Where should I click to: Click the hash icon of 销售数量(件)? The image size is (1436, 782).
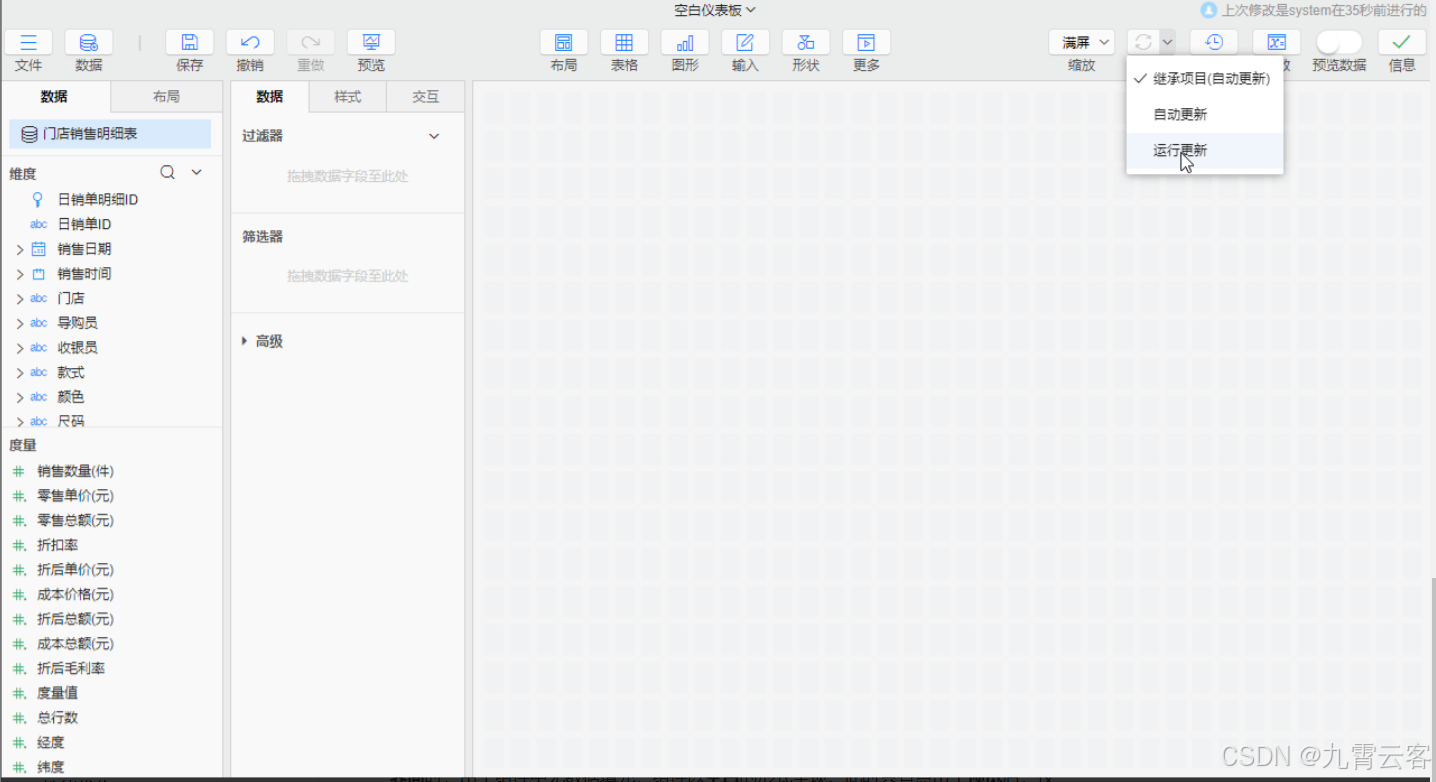click(x=18, y=471)
